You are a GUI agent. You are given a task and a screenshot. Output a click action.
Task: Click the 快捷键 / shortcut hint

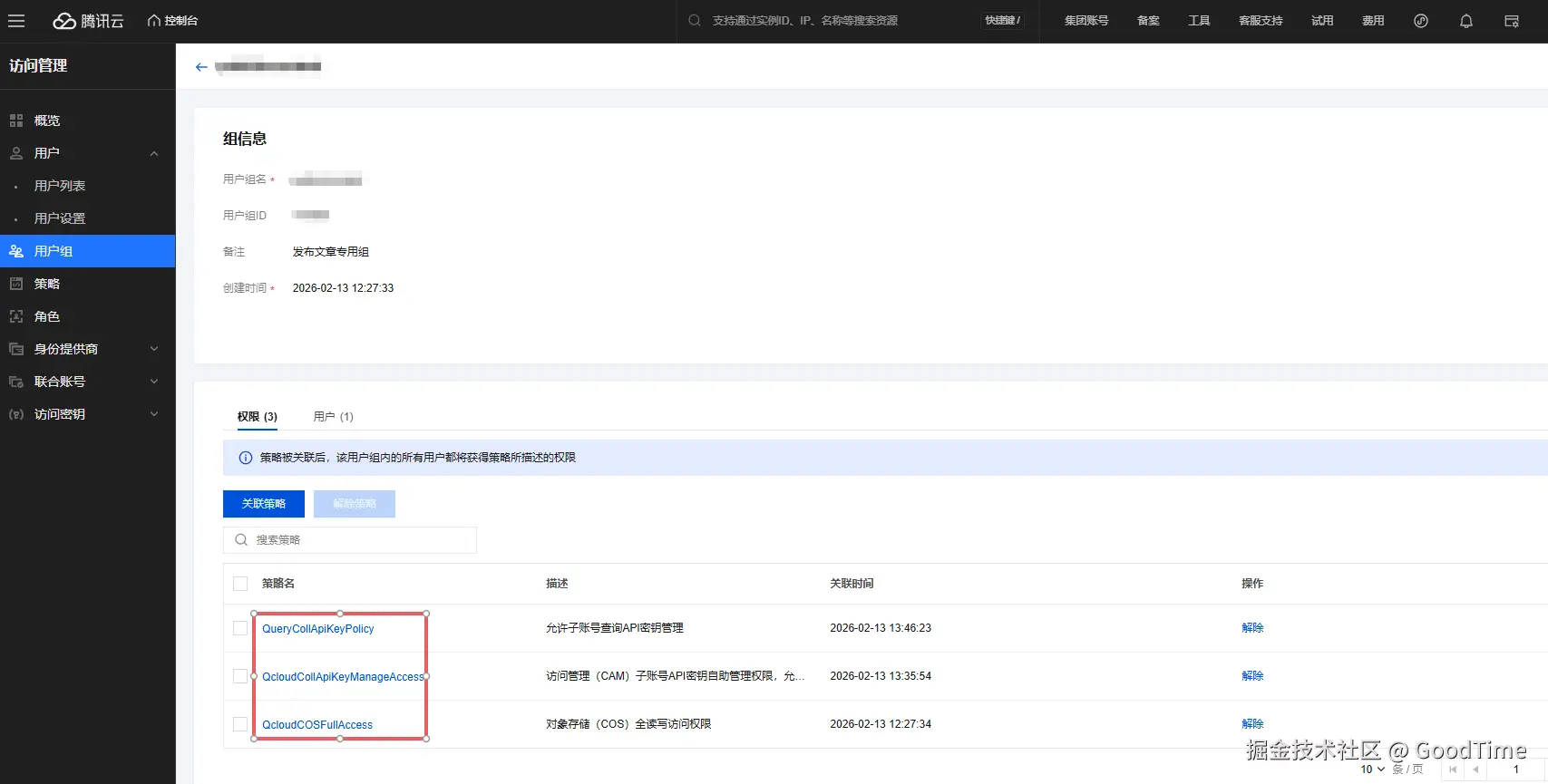[x=1003, y=20]
